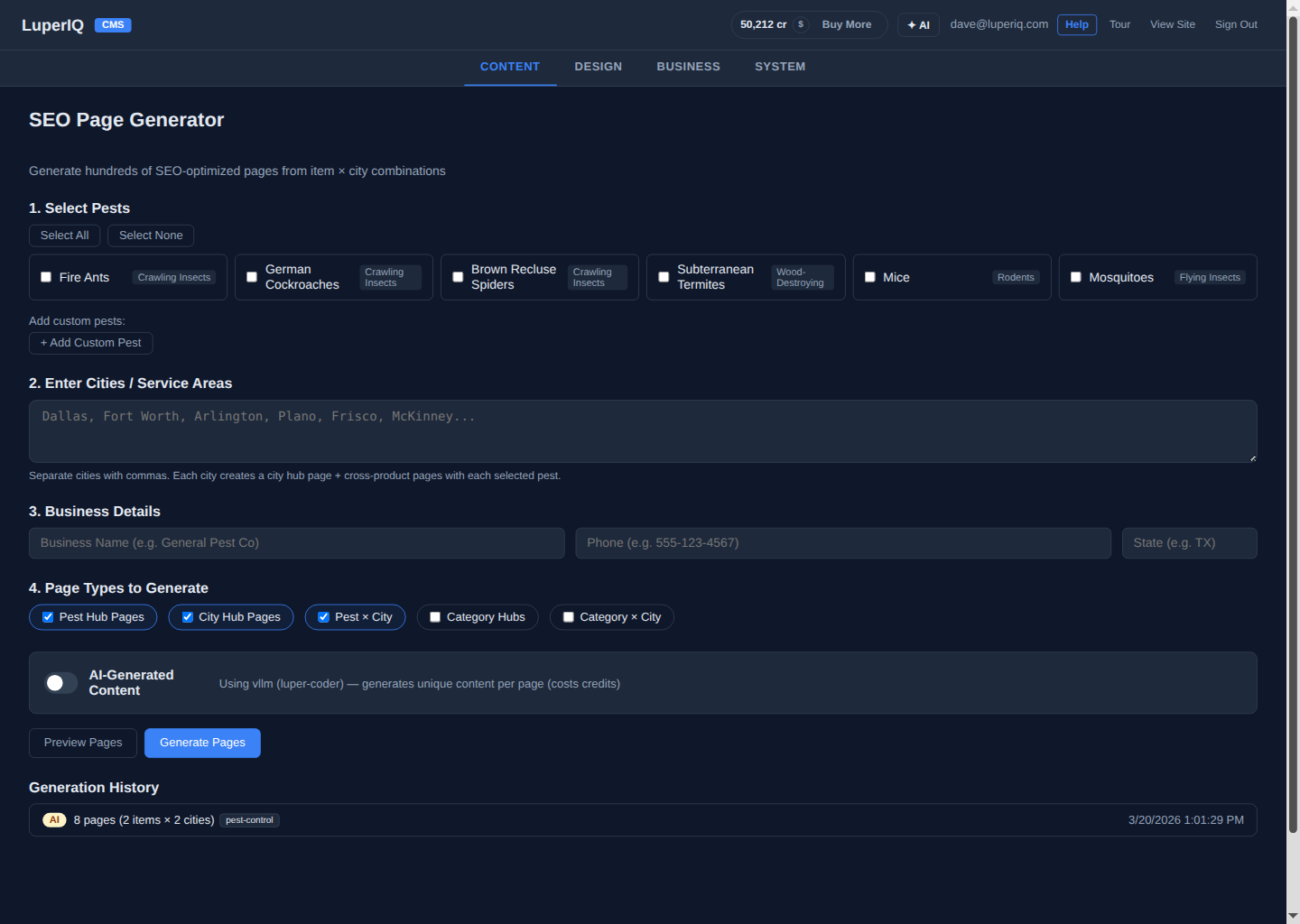Screen dimensions: 1300x924
Task: Click the CMS badge beside LuperIQ logo
Action: pos(113,24)
